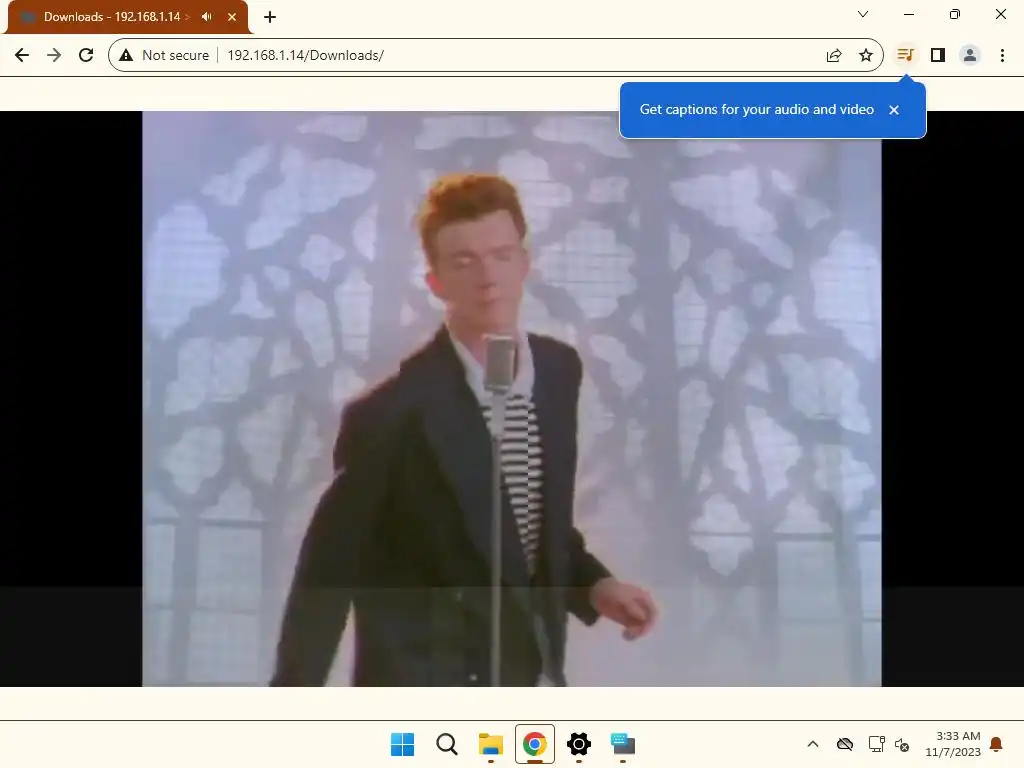Viewport: 1024px width, 768px height.
Task: Switch to Chrome in the taskbar
Action: tap(535, 744)
